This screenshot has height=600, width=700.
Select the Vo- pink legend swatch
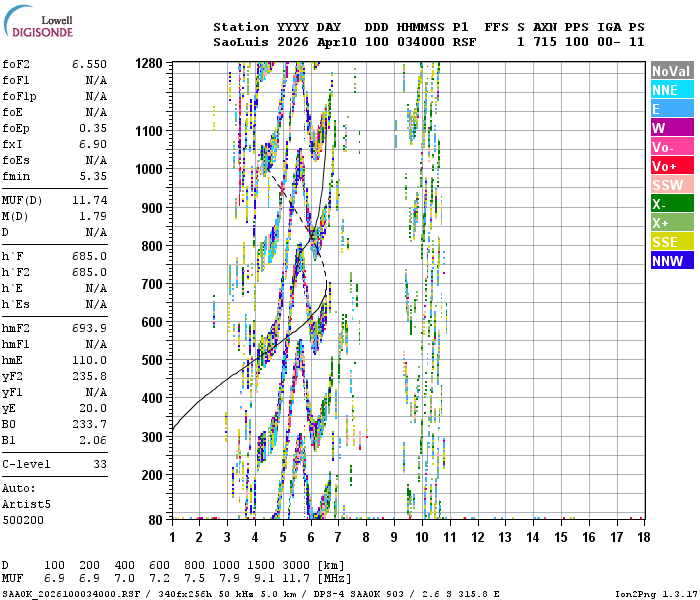[x=672, y=147]
